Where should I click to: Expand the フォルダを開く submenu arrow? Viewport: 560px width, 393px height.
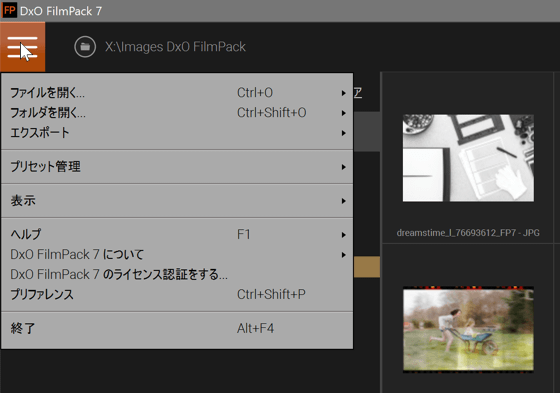344,113
